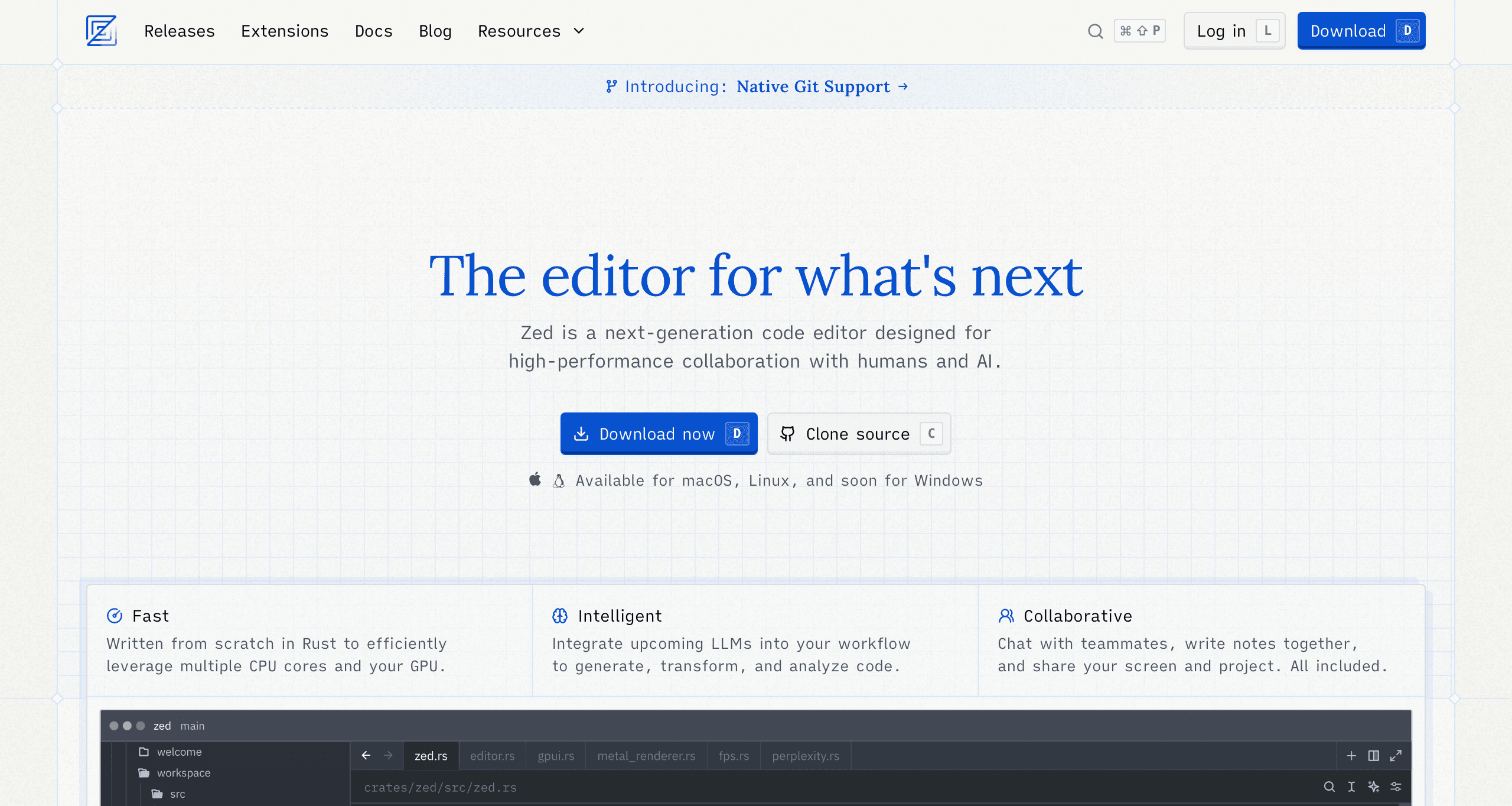Screen dimensions: 1512x806
Task: Go to Docs
Action: point(374,31)
